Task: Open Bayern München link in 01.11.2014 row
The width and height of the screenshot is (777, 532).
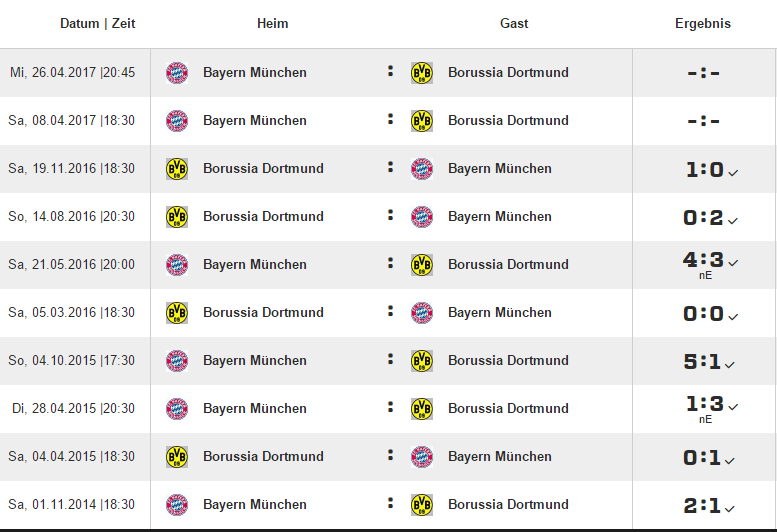Action: click(255, 504)
